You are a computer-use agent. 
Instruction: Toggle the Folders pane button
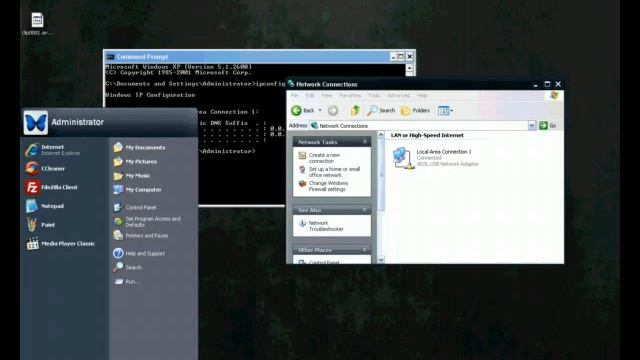point(415,111)
